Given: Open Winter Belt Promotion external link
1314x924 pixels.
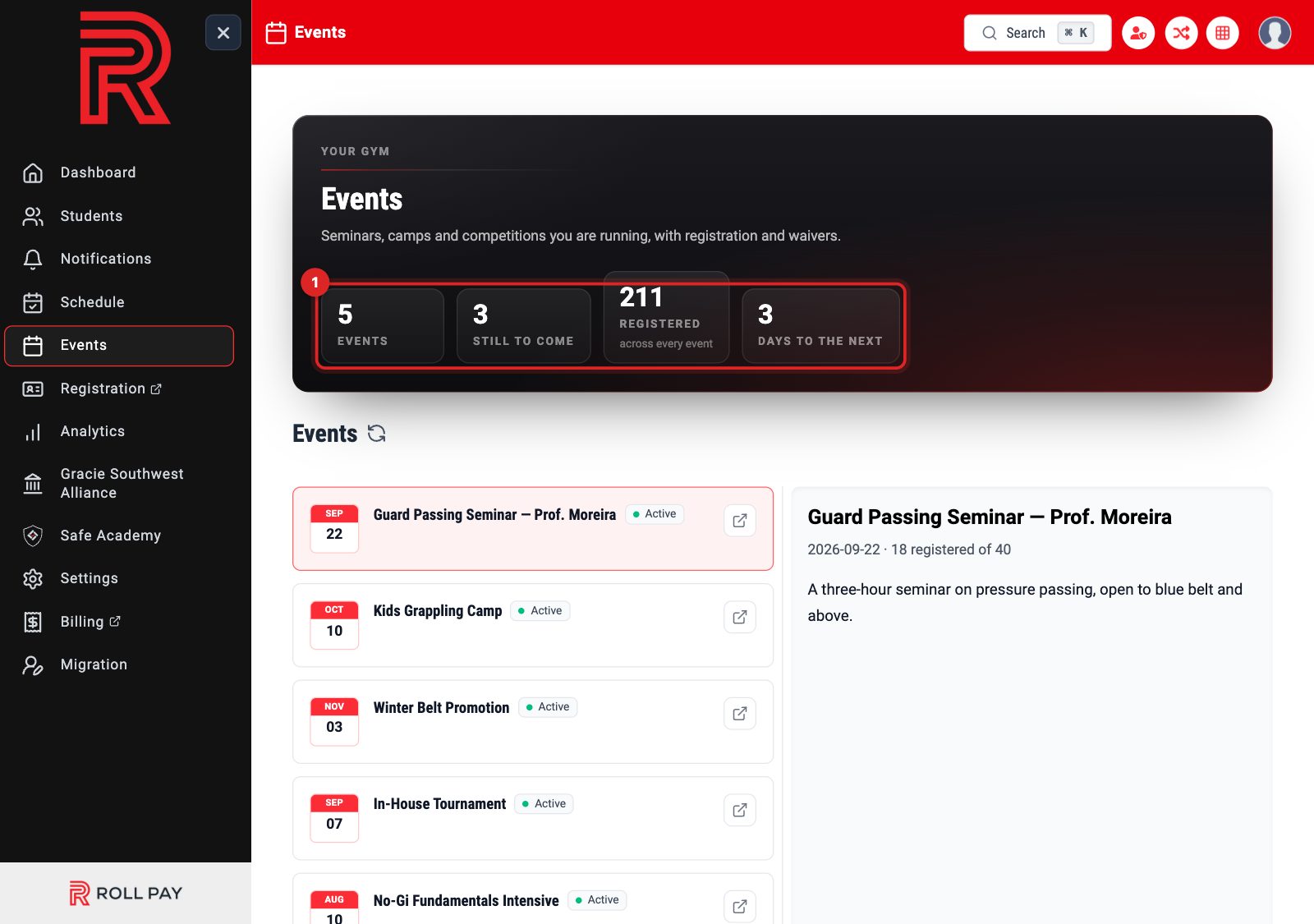Looking at the screenshot, I should pos(740,714).
